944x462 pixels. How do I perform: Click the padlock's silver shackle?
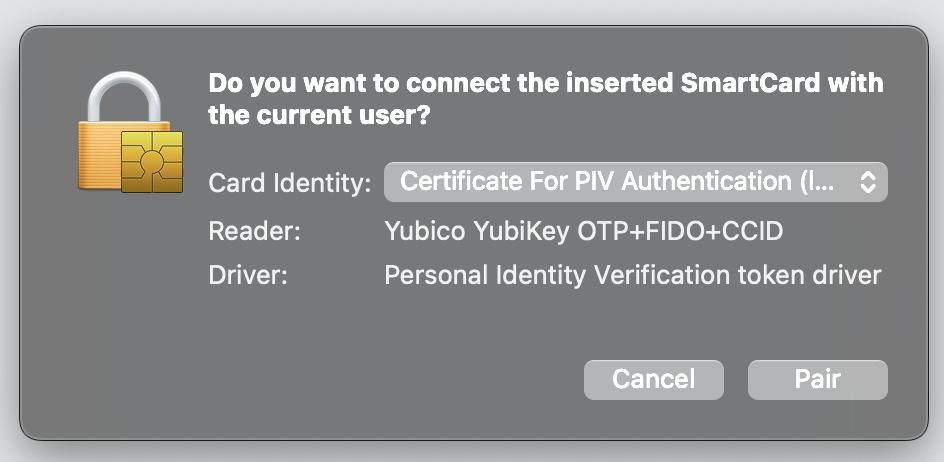pos(124,96)
